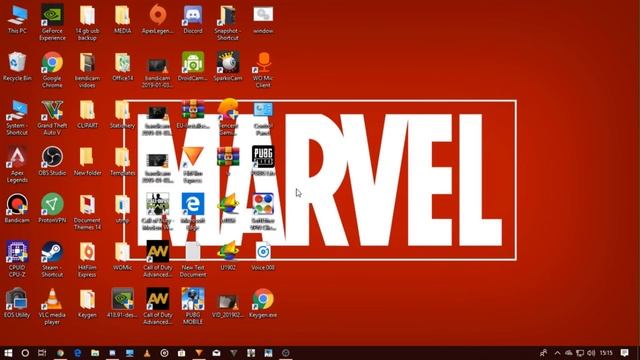Select the 418.91-des... NVIDIA installer icon
The image size is (640, 360).
pos(122,303)
